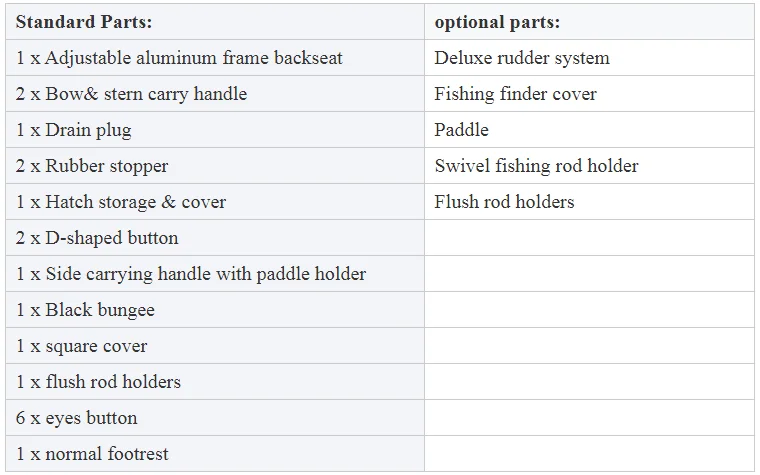Click empty optional cell beside D-shaped button
The image size is (760, 475).
589,238
